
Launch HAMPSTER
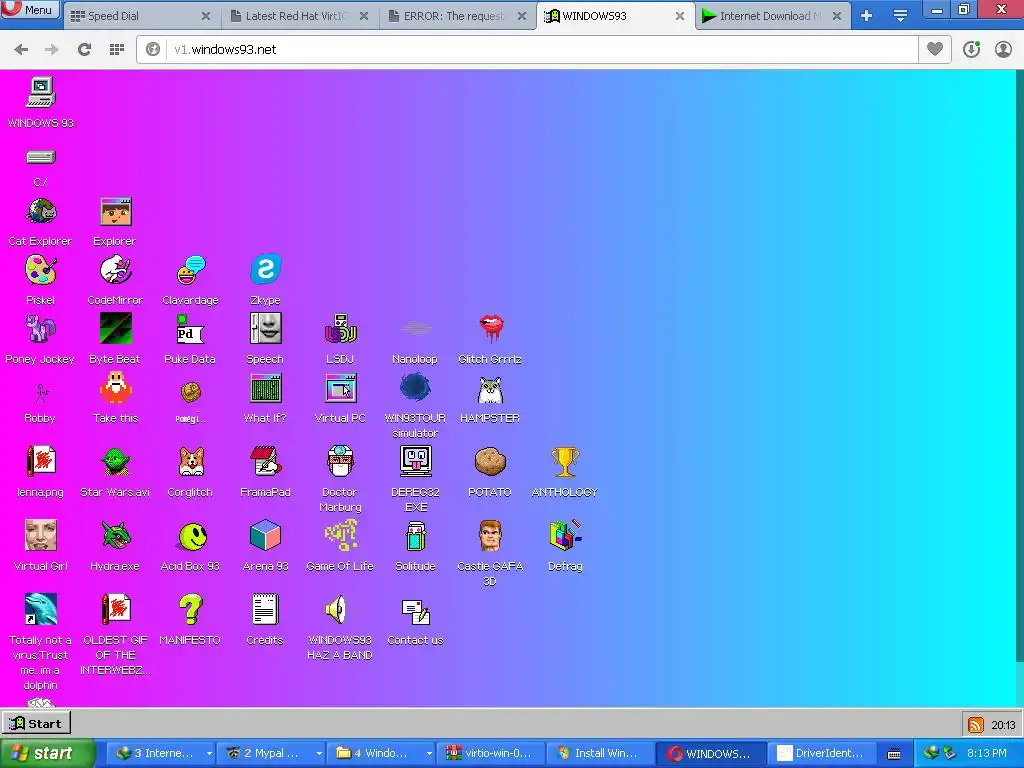click(490, 391)
